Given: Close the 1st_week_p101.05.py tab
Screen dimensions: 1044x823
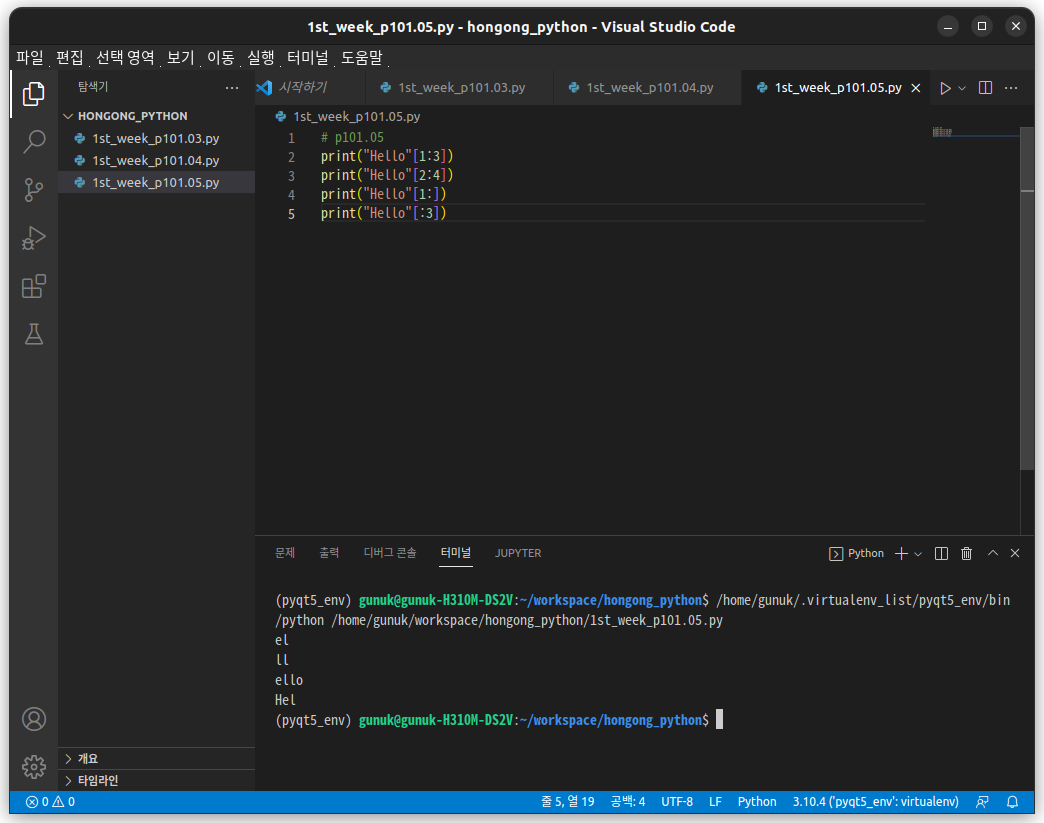Looking at the screenshot, I should (x=915, y=88).
